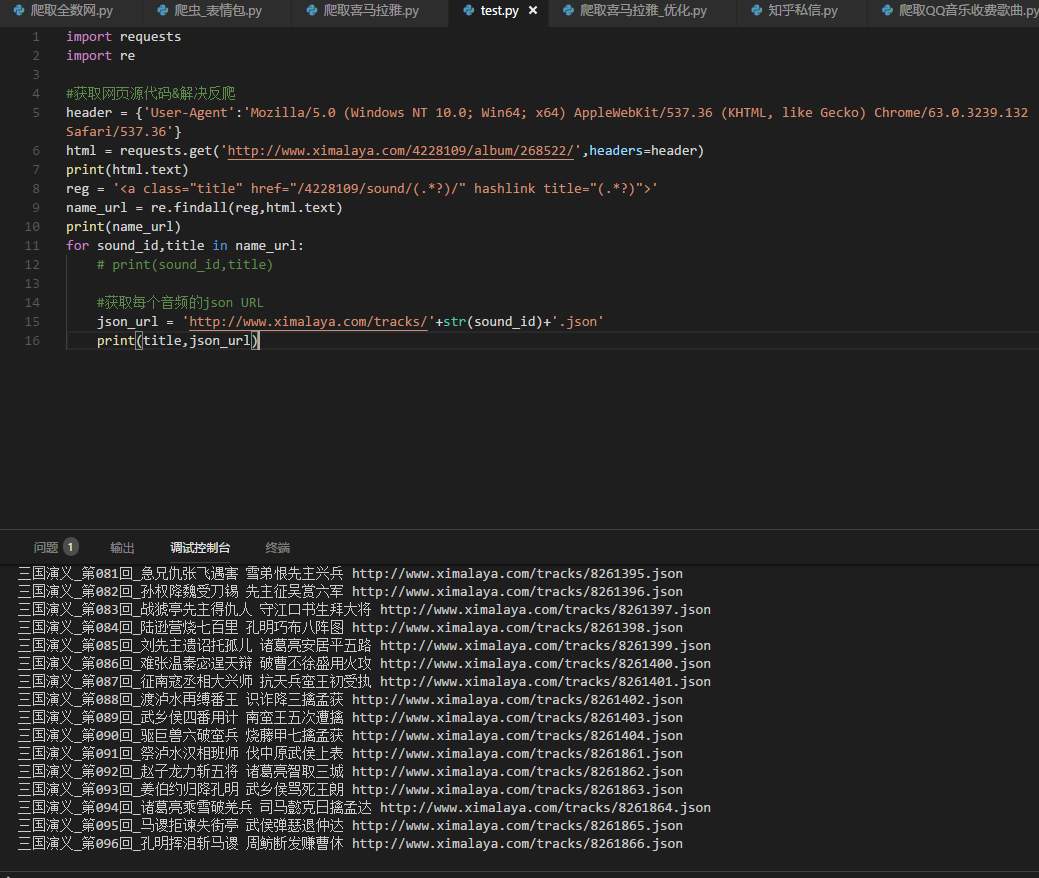Image resolution: width=1039 pixels, height=878 pixels.
Task: Click line number 11 in the gutter
Action: [x=32, y=246]
